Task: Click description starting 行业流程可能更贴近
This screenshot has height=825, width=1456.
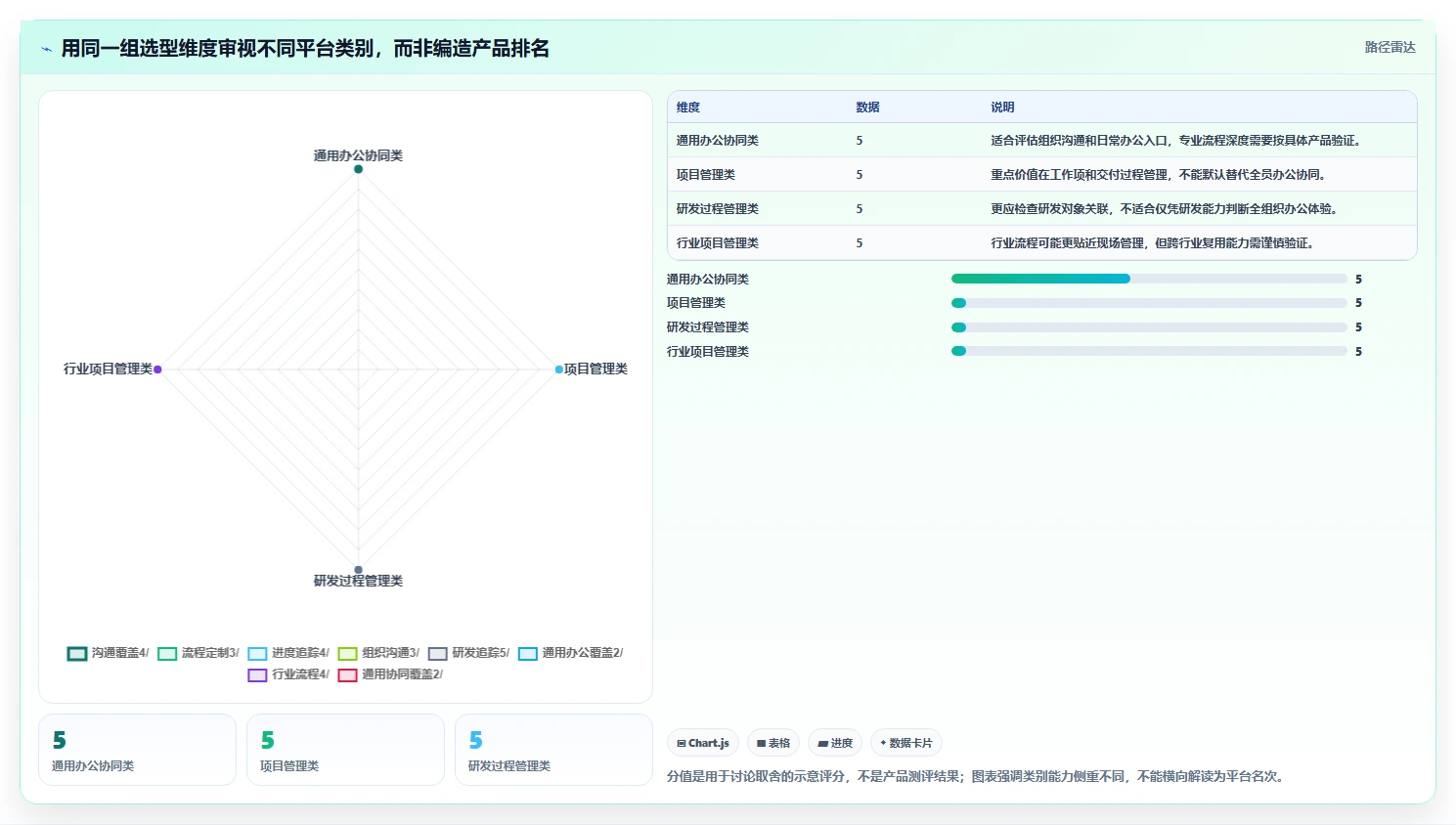Action: coord(1154,243)
